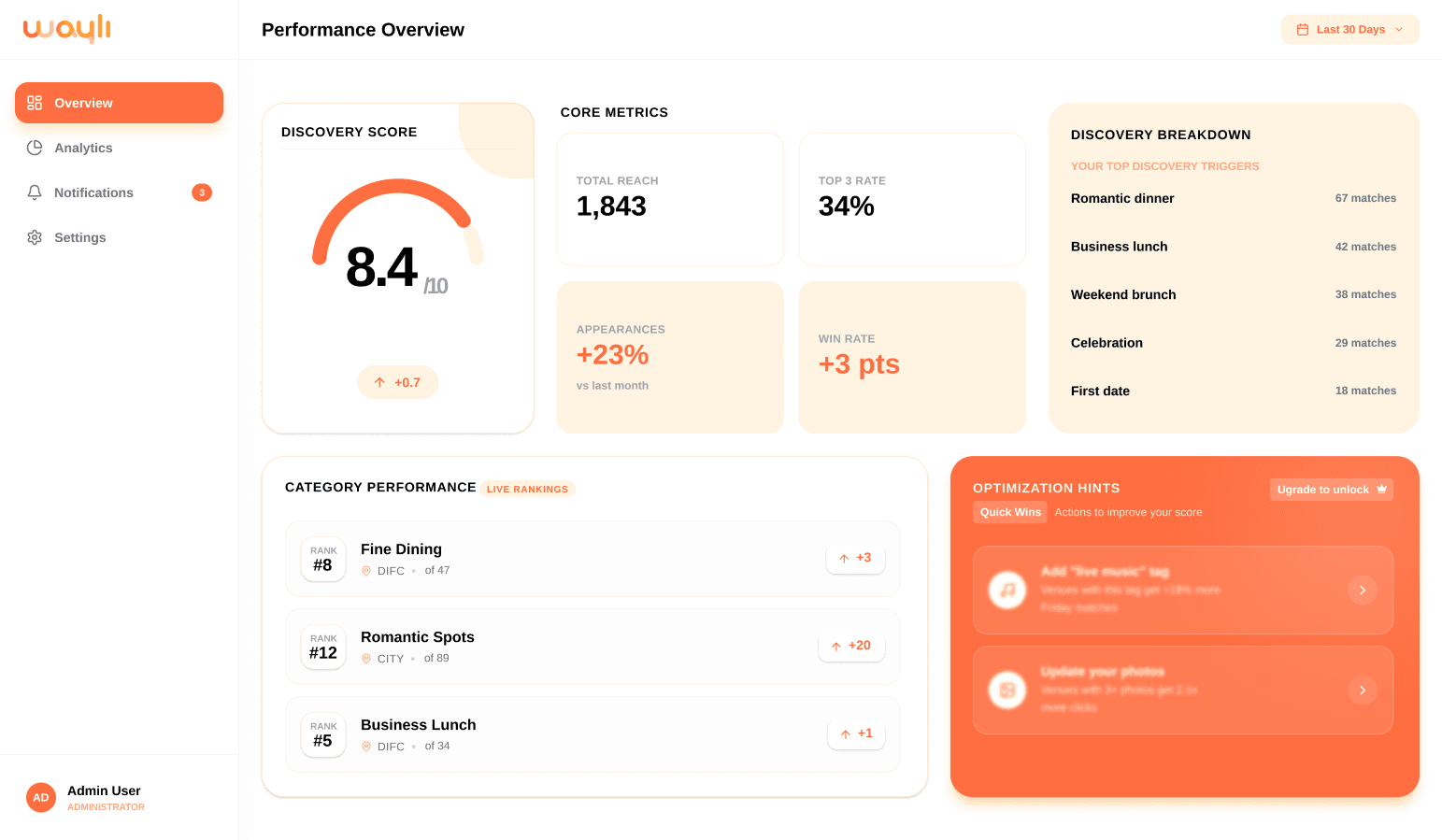The width and height of the screenshot is (1442, 840).
Task: Open the Settings menu item
Action: (x=119, y=237)
